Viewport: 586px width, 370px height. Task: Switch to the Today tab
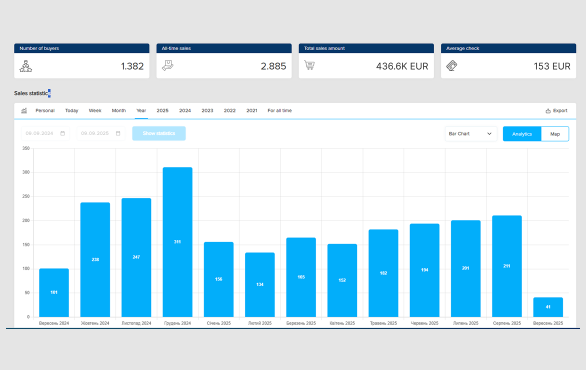[x=71, y=111]
